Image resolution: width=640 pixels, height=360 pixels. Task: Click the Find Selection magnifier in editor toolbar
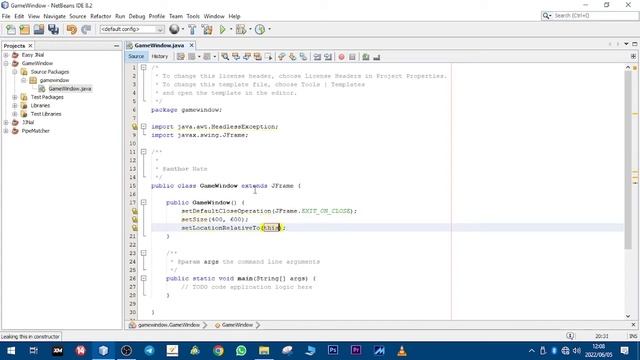click(225, 57)
